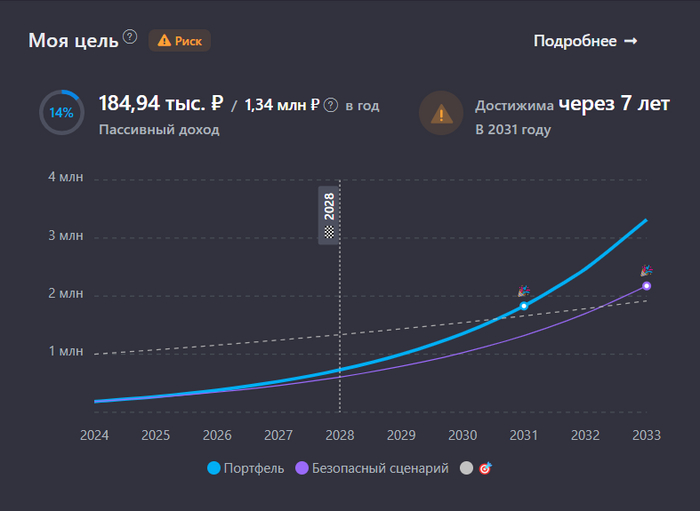
Task: Click the purple safe-scenario point at 2033
Action: 647,286
